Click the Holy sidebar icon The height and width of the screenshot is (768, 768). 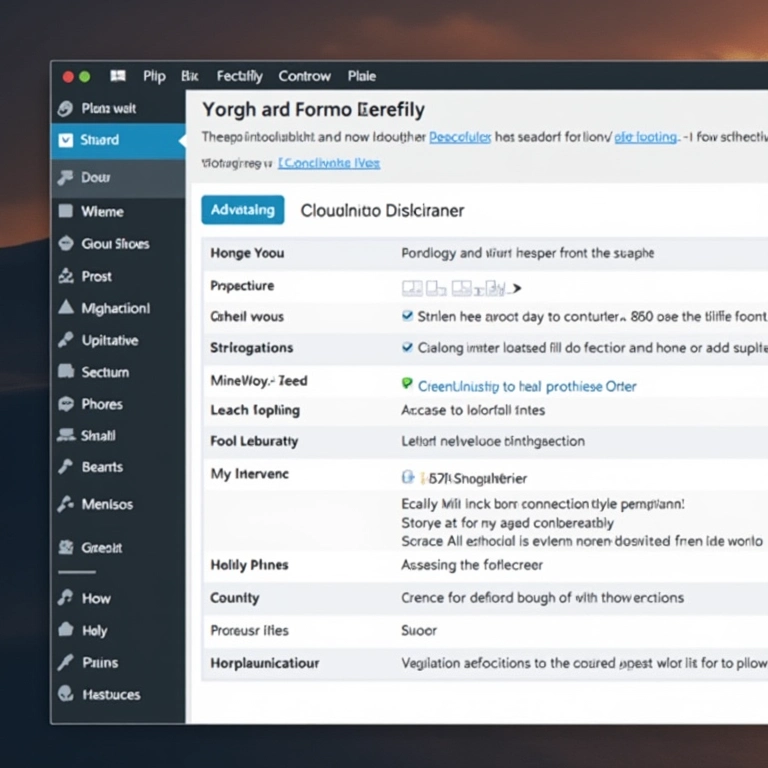tap(66, 629)
